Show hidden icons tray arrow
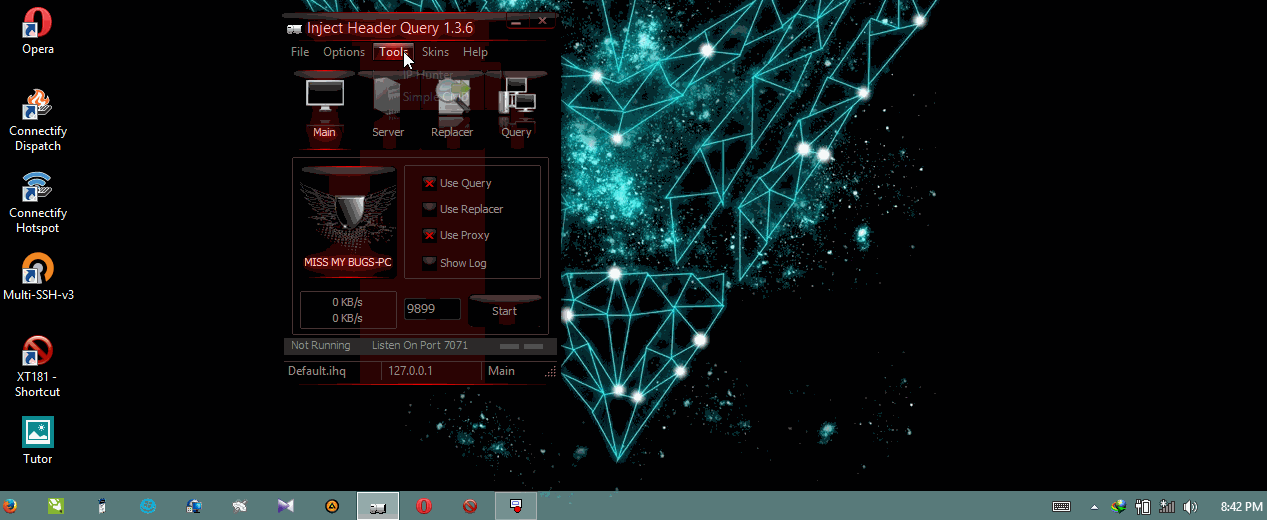Screen dimensions: 1267x520 pos(1094,507)
